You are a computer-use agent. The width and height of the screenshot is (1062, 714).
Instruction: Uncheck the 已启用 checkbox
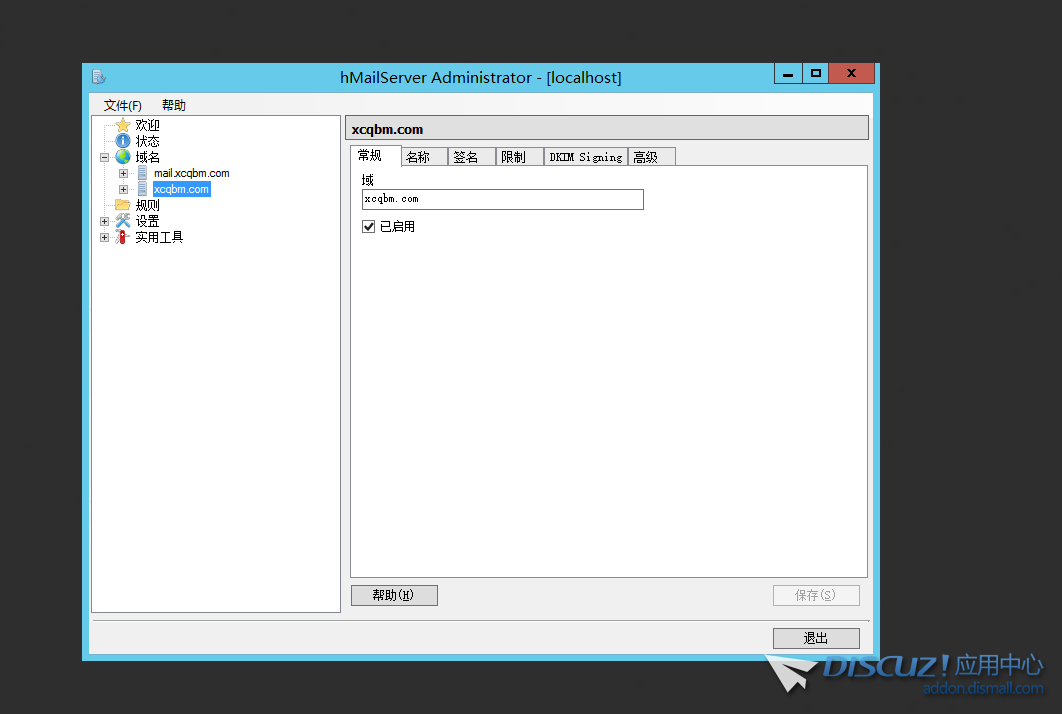tap(369, 227)
